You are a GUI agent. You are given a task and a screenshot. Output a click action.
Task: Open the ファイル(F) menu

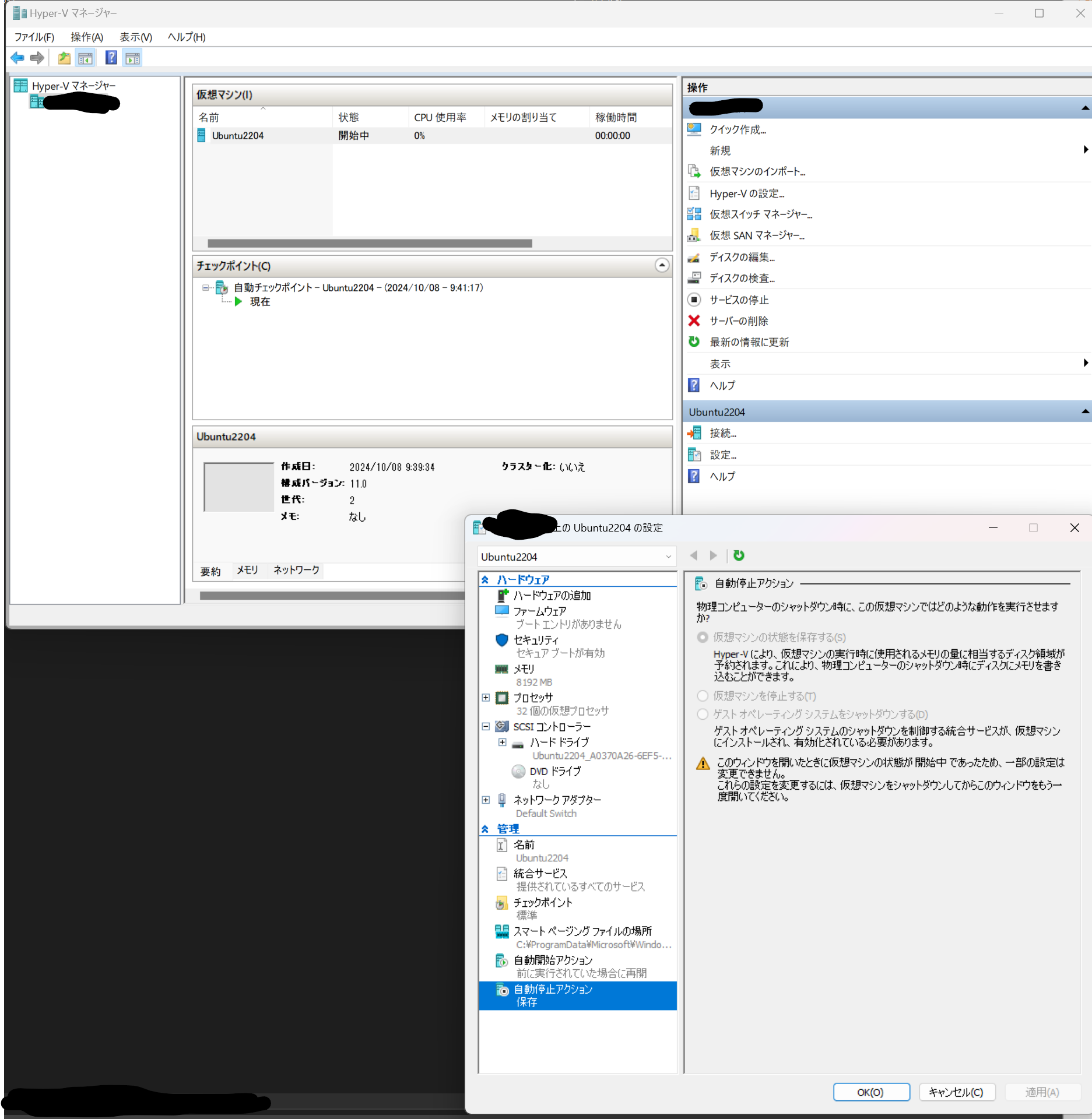click(x=34, y=37)
